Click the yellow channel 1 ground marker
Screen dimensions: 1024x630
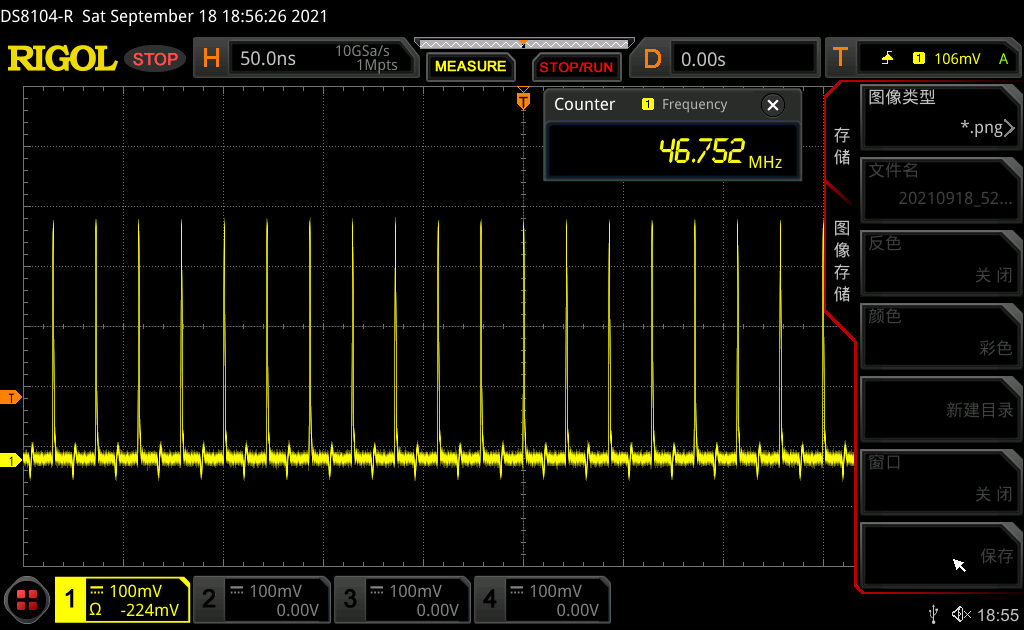point(10,460)
